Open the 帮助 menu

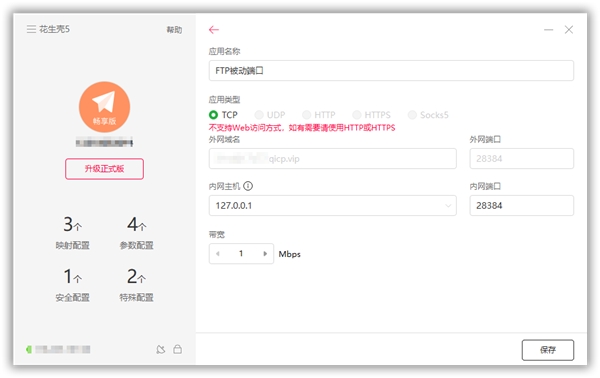[174, 30]
